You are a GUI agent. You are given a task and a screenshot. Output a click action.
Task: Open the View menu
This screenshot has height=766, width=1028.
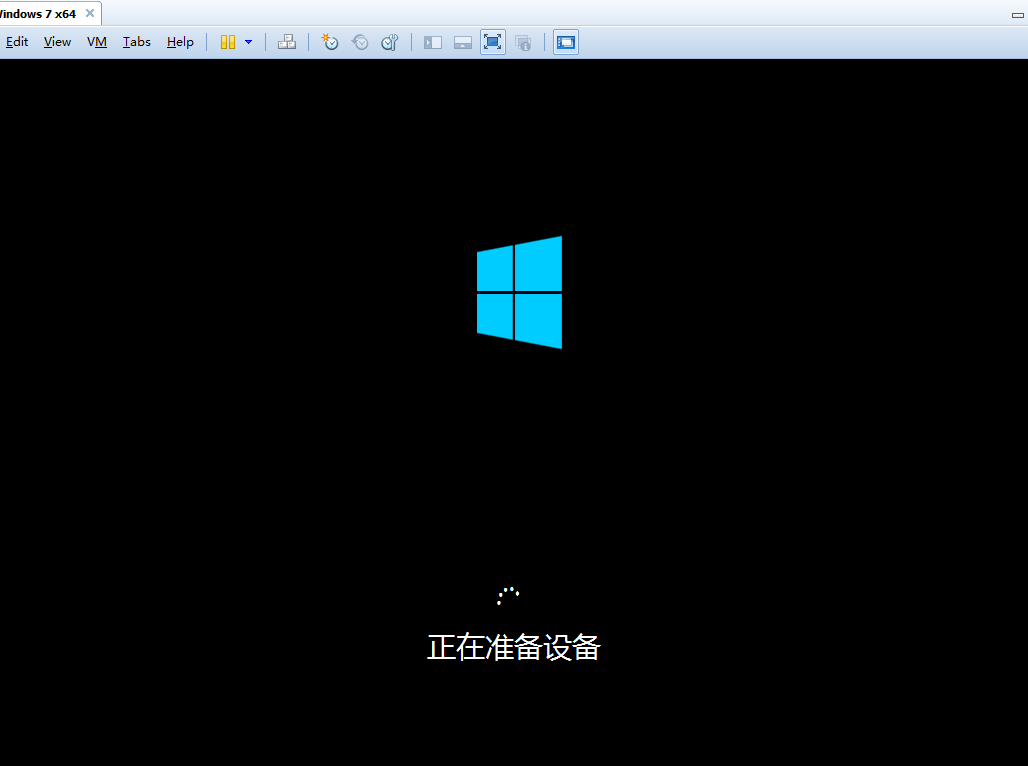coord(57,42)
